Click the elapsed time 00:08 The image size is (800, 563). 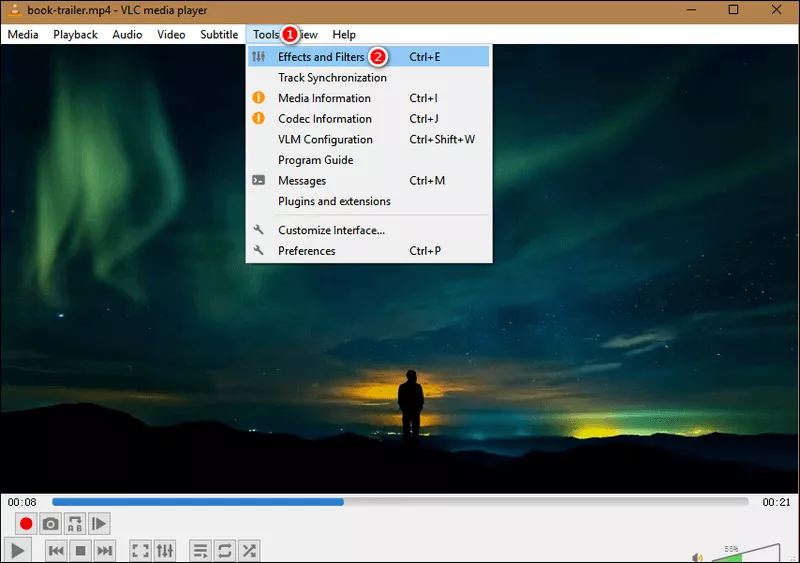tap(22, 502)
